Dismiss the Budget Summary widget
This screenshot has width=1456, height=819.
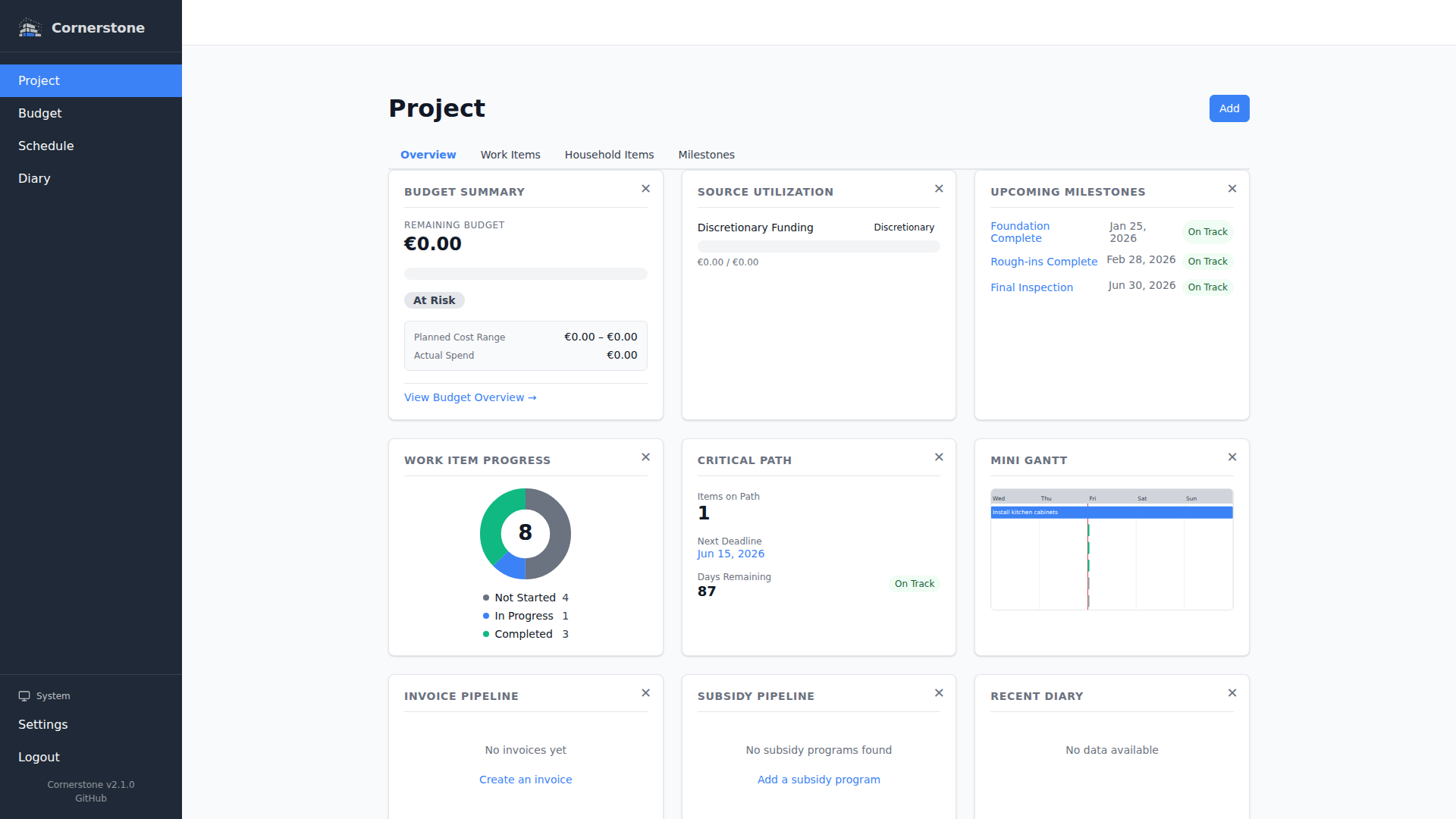pos(645,188)
